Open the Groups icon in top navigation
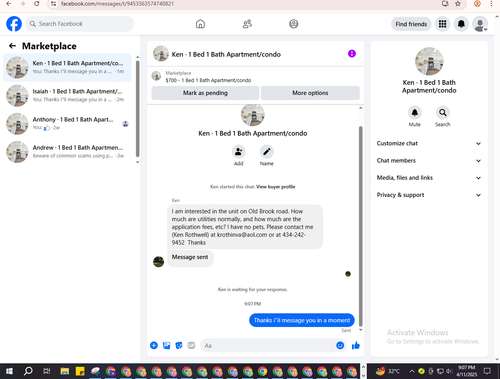 point(294,24)
